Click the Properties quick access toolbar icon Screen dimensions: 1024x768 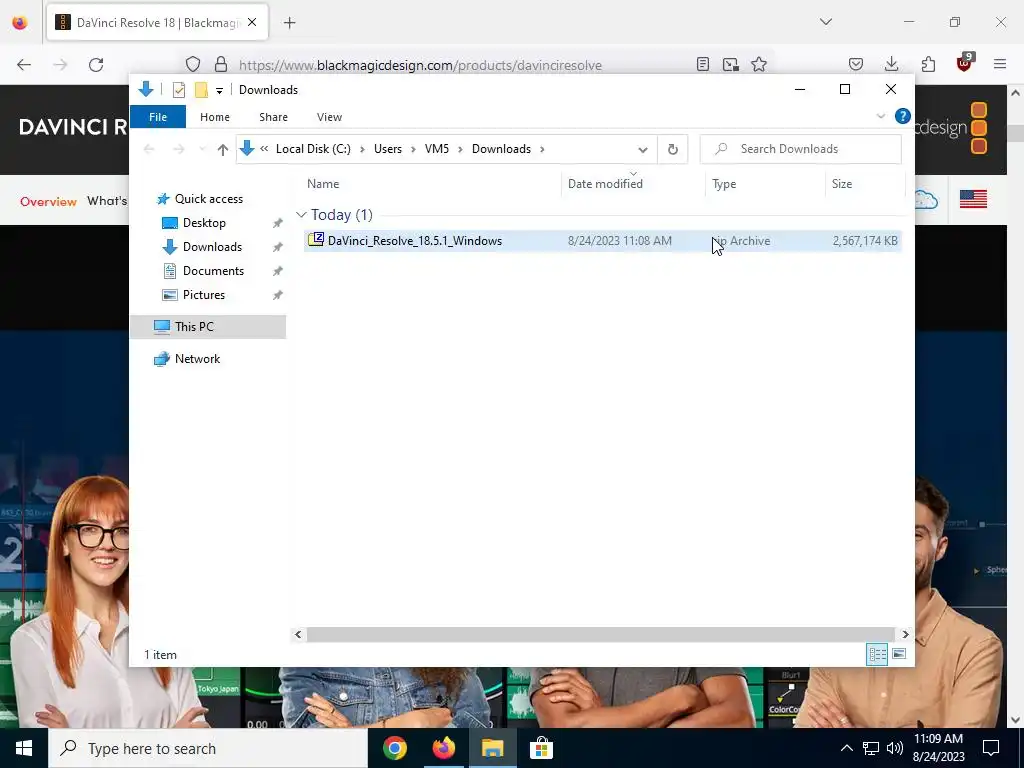pos(178,90)
